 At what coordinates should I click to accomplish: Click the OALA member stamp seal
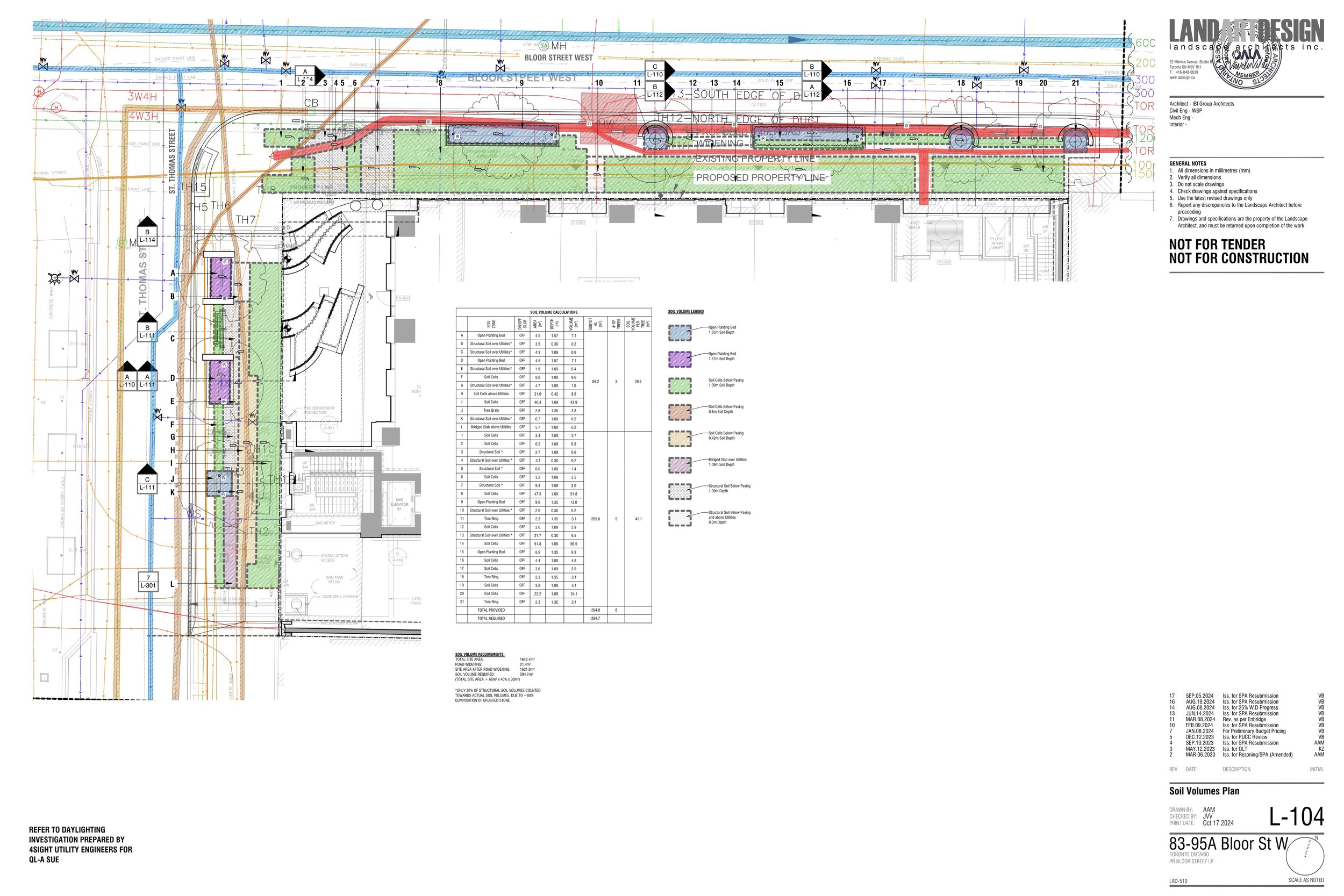pos(1246,55)
